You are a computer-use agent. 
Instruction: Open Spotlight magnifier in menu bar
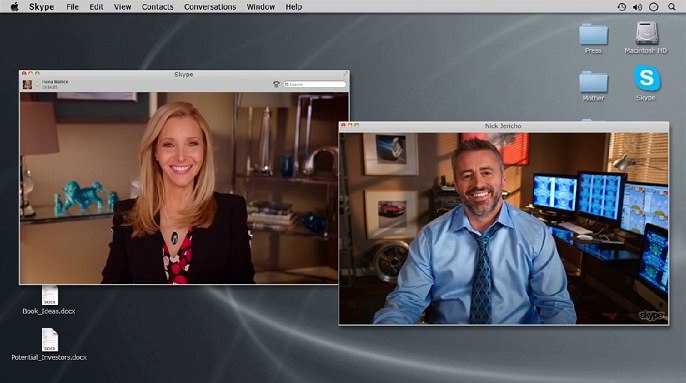click(671, 7)
